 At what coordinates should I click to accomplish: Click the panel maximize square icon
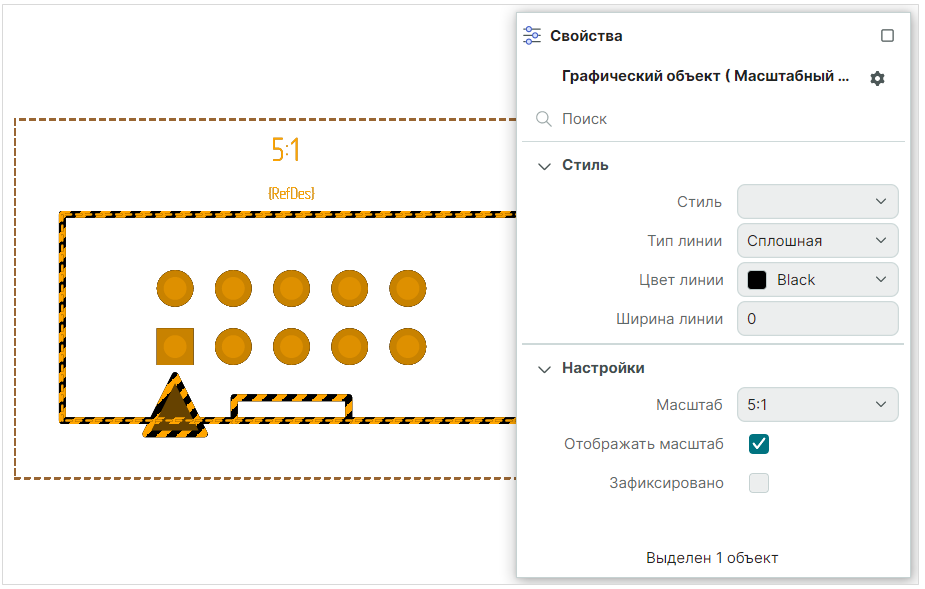pyautogui.click(x=887, y=36)
